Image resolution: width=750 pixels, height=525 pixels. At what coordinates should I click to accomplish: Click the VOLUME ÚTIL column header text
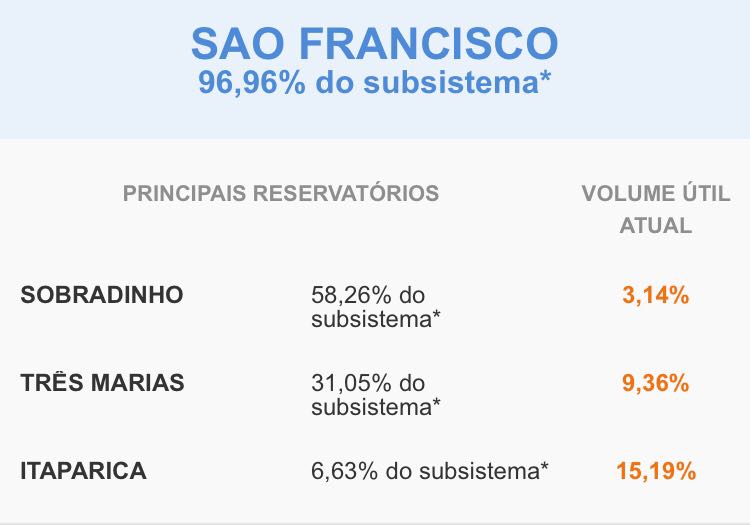click(x=656, y=193)
